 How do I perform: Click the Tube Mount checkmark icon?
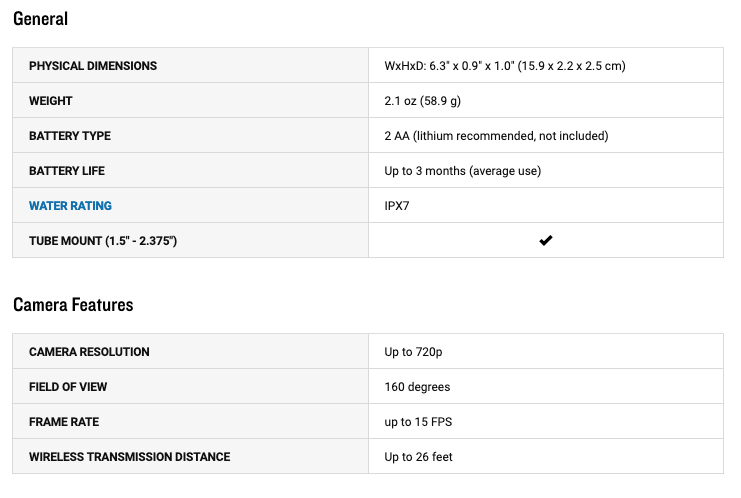546,241
